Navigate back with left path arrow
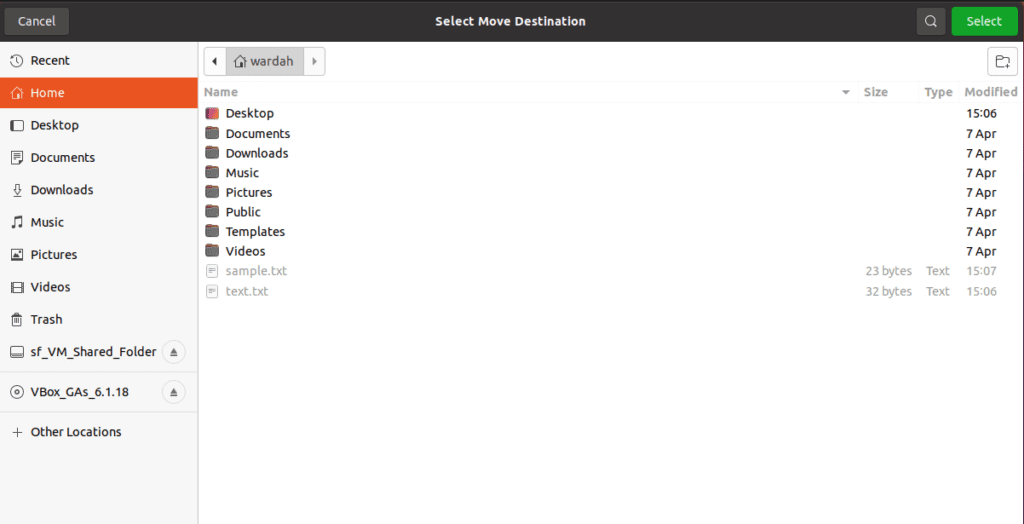 pyautogui.click(x=215, y=62)
